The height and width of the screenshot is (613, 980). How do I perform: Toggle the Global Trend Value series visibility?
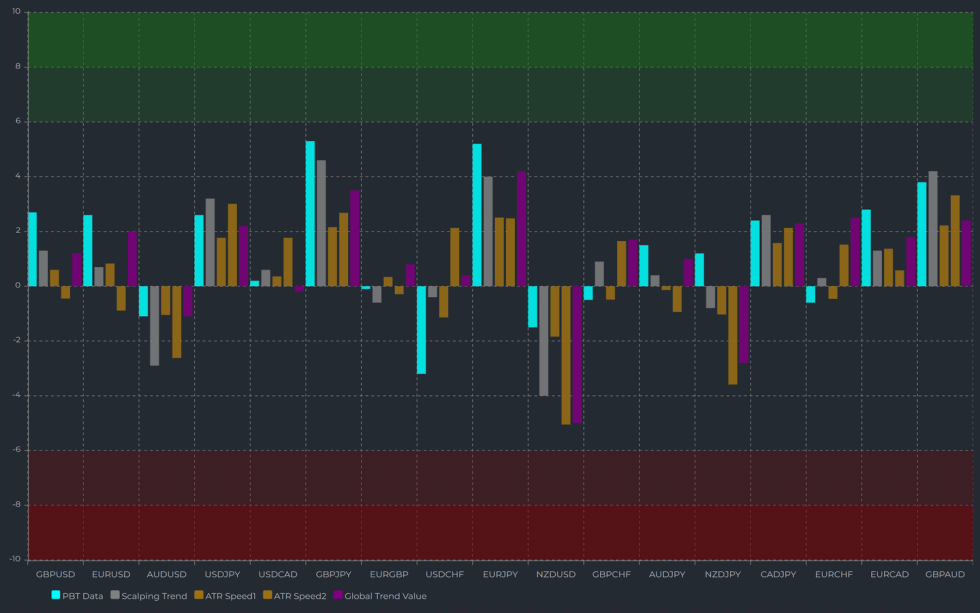pyautogui.click(x=386, y=595)
